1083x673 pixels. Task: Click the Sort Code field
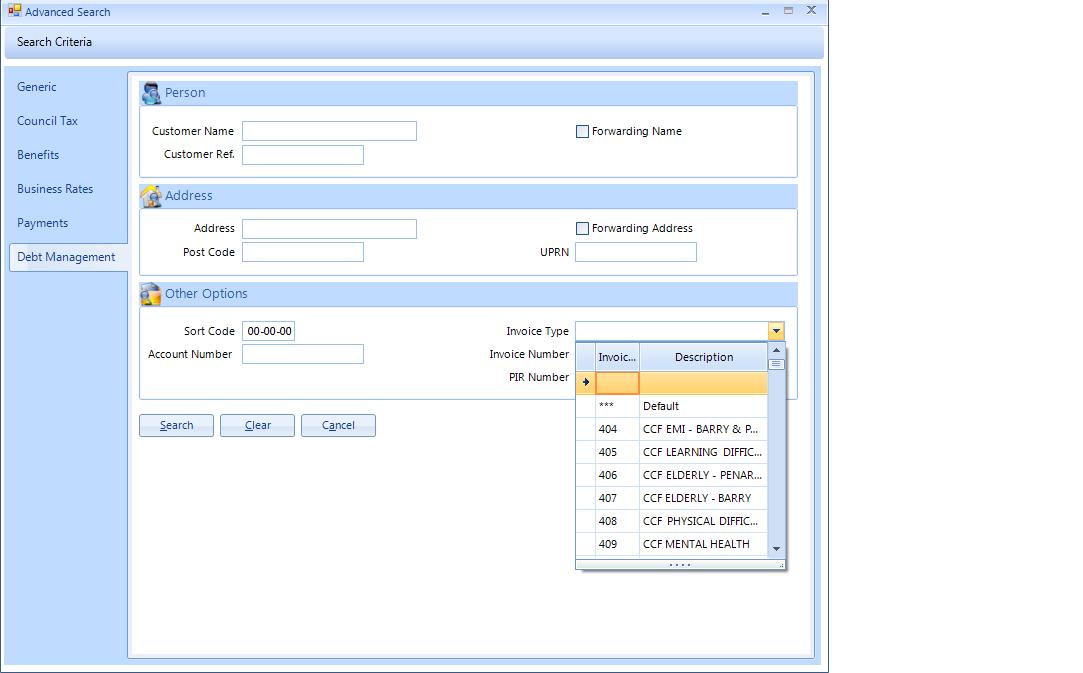269,331
